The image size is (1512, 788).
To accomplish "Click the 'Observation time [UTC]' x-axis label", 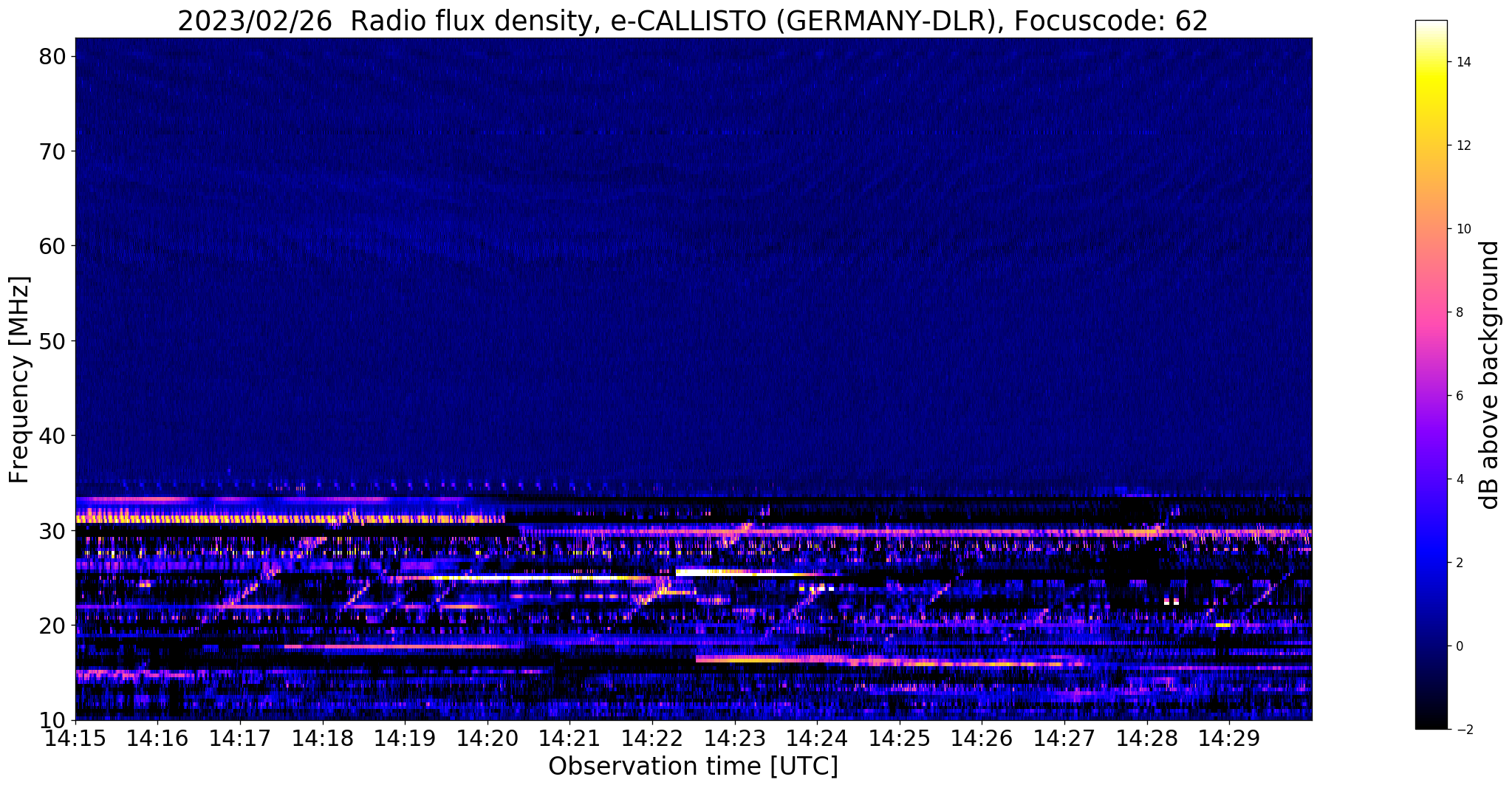I will pos(693,766).
